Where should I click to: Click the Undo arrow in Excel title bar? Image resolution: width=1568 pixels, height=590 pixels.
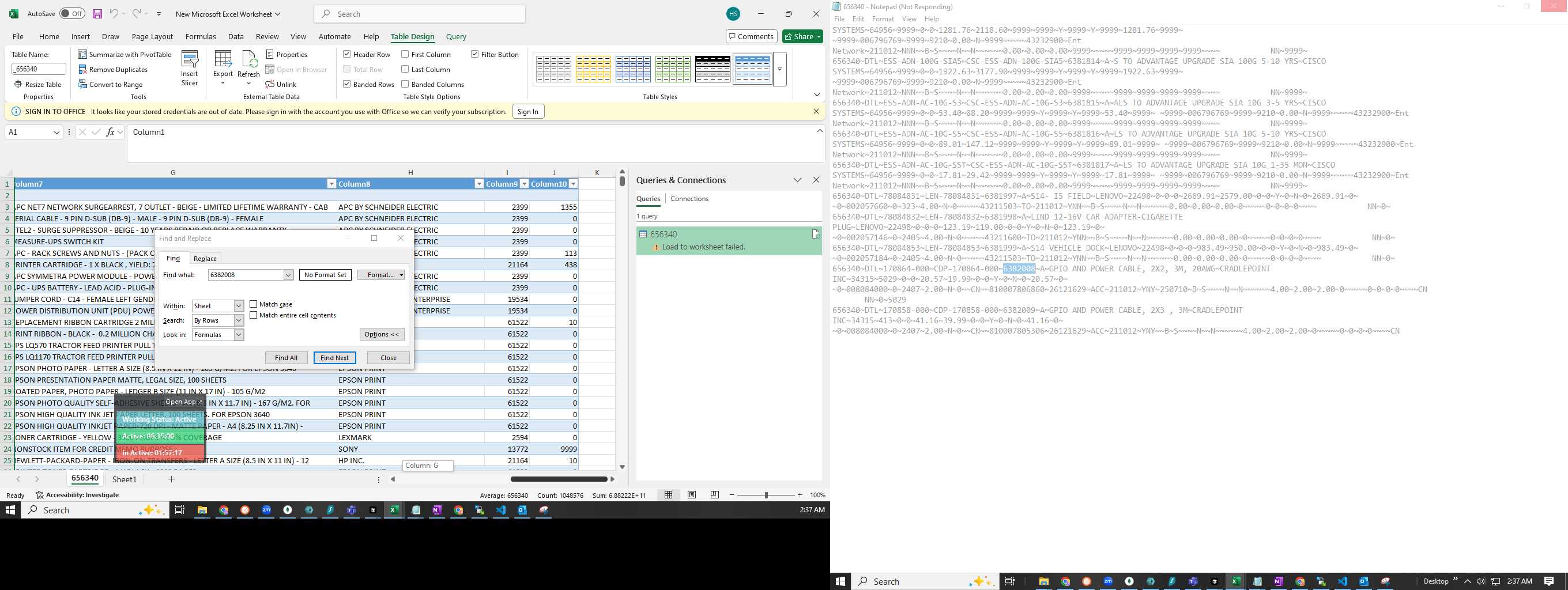[x=114, y=13]
